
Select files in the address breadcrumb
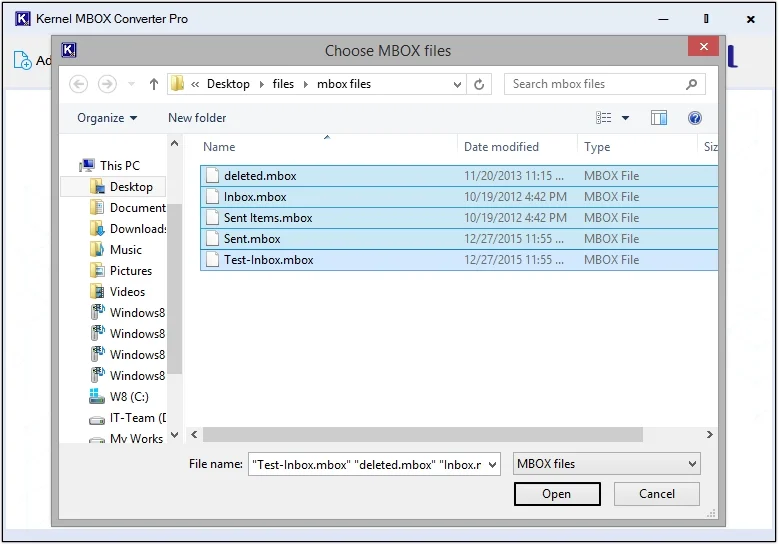tap(283, 84)
